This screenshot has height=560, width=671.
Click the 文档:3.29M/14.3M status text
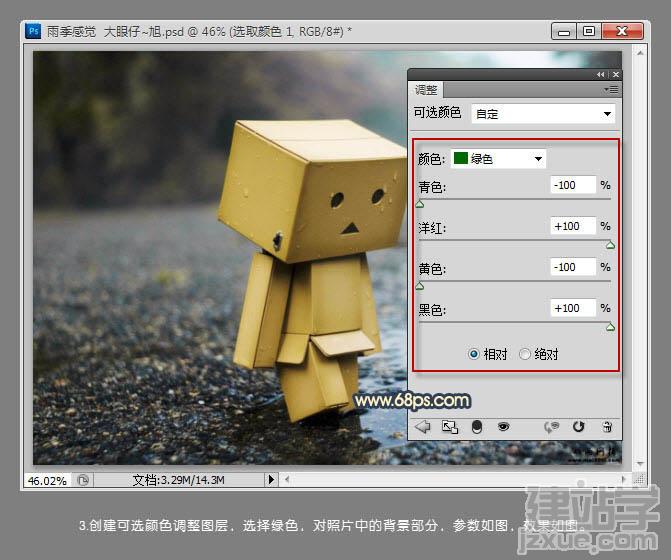[178, 480]
